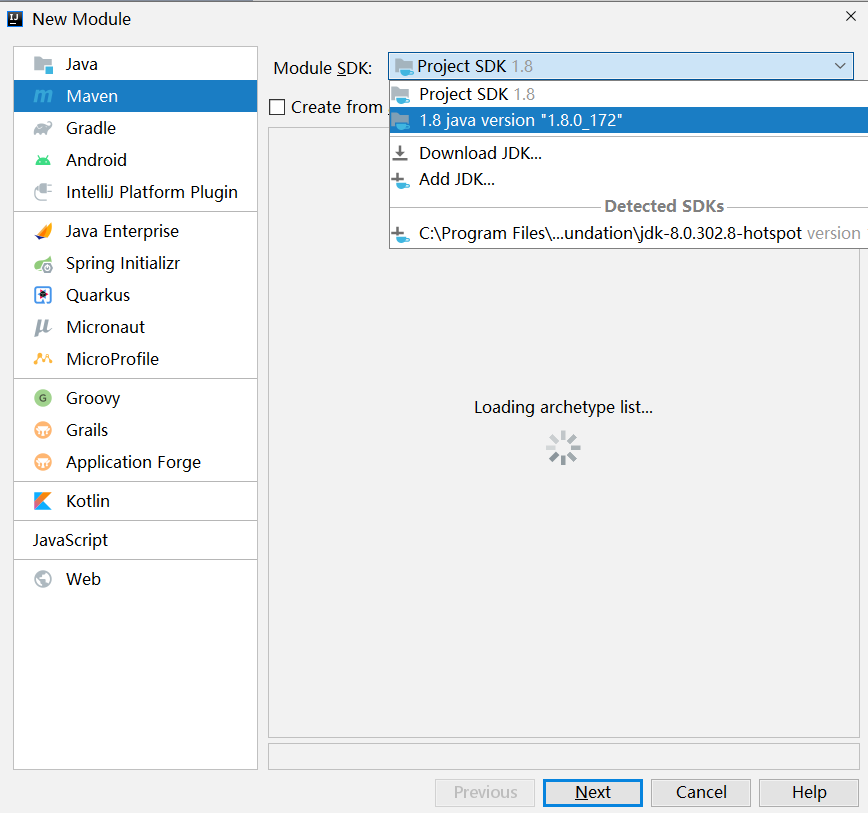The image size is (868, 813).
Task: Select Application Forge module type
Action: (x=136, y=462)
